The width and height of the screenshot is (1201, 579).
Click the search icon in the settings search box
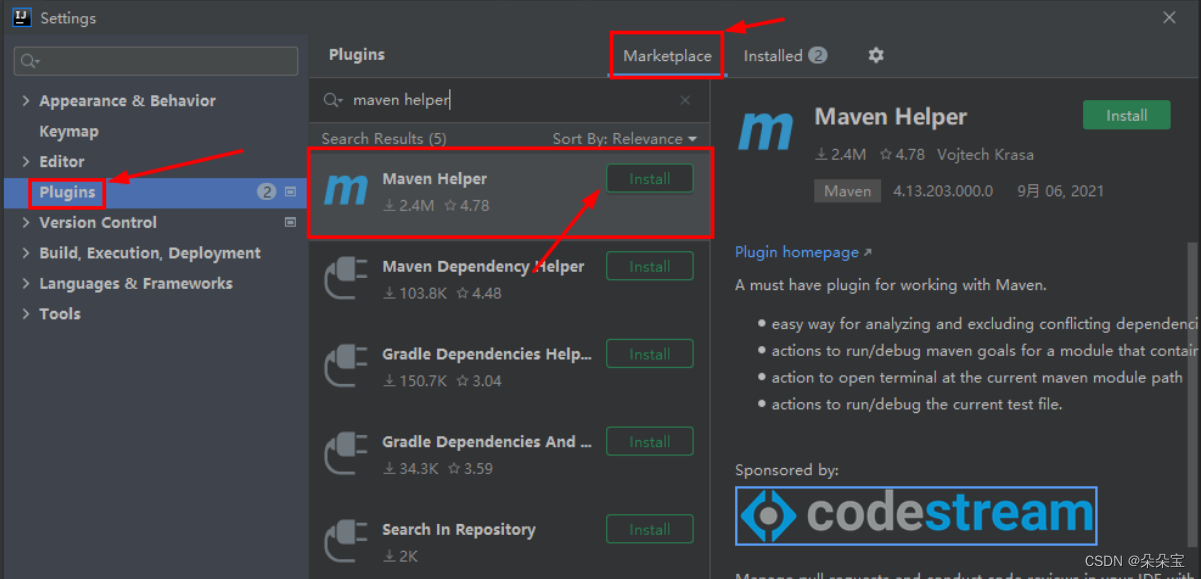pyautogui.click(x=29, y=61)
